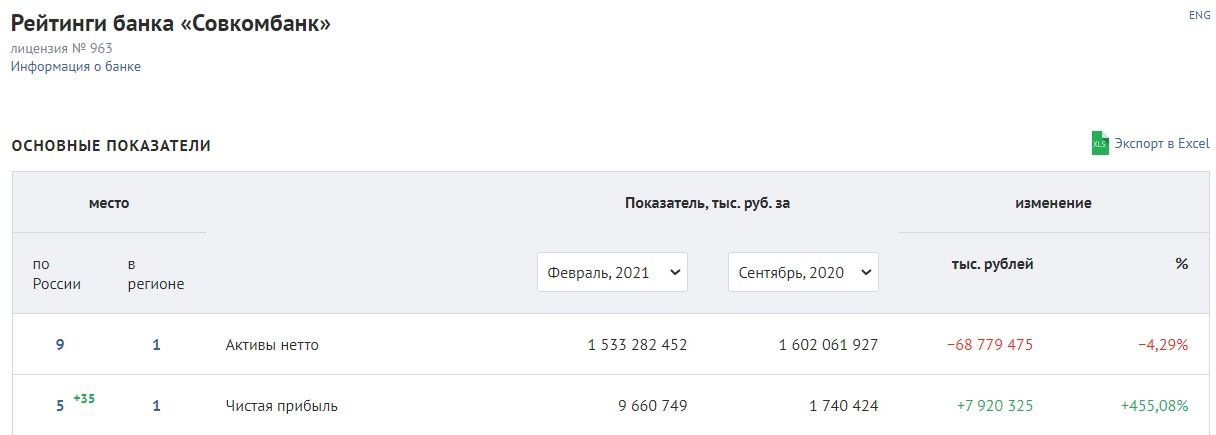Viewport: 1216px width, 435px height.
Task: Click the +35 rank change badge
Action: click(84, 399)
